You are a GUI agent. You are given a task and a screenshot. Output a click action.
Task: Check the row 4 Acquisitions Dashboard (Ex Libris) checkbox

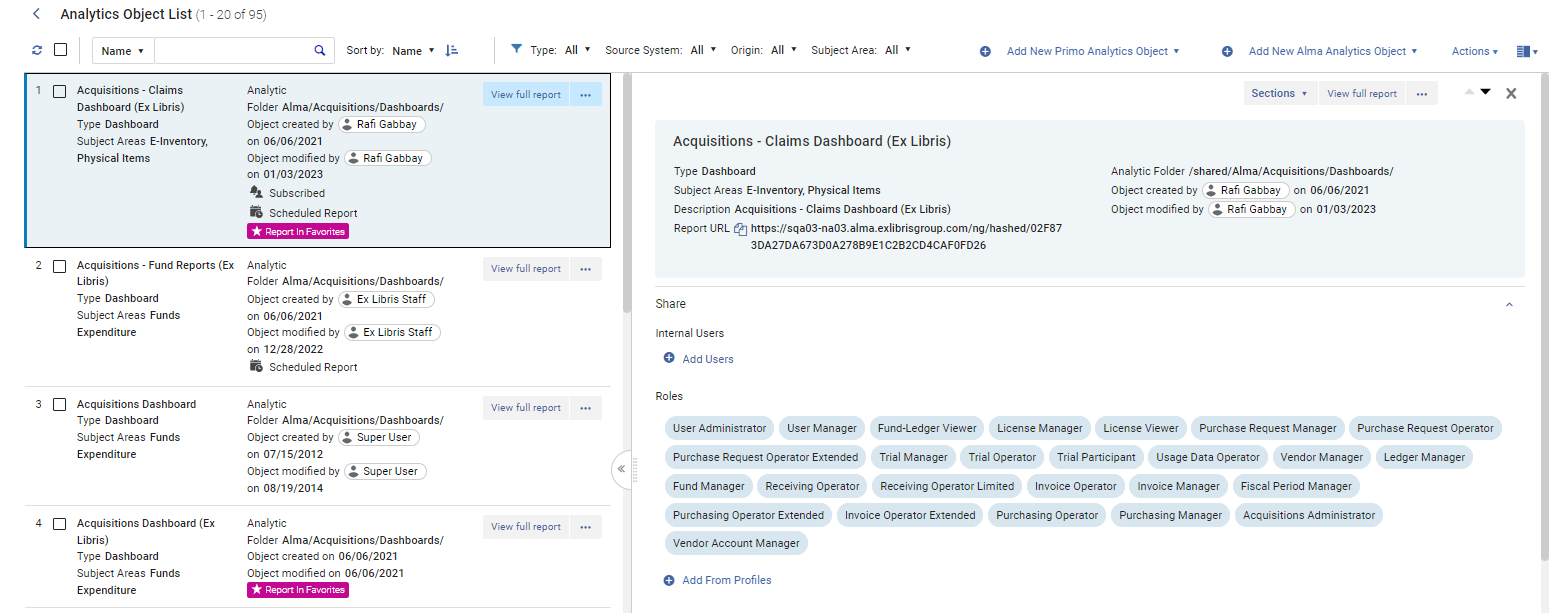click(59, 524)
